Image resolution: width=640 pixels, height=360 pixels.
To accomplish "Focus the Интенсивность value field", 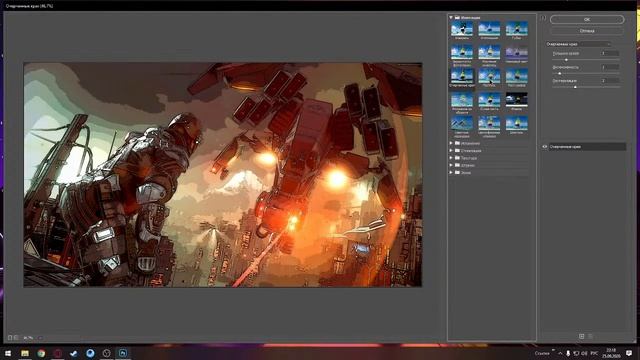I will click(x=610, y=67).
